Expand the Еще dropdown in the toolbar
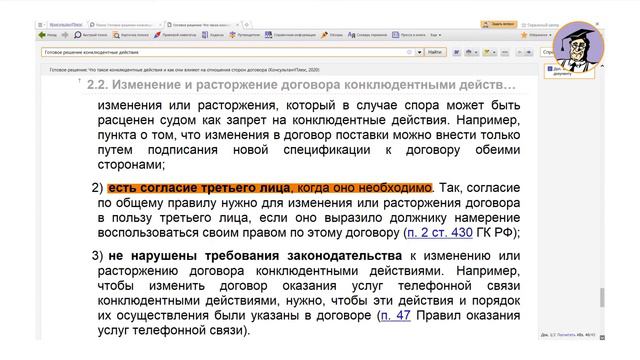The image size is (640, 360). [436, 35]
